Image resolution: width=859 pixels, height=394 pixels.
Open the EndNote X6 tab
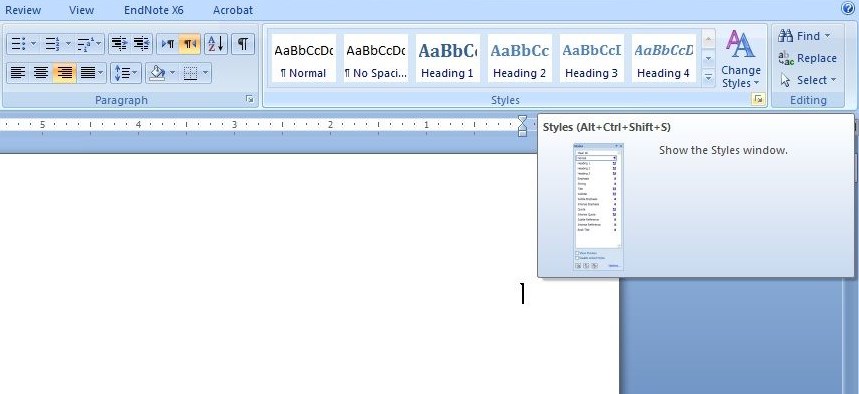(x=154, y=10)
